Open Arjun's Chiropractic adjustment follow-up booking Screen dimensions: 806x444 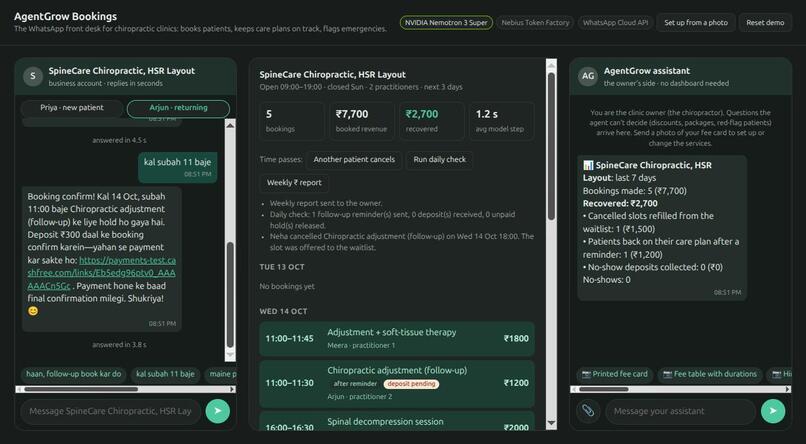pyautogui.click(x=397, y=383)
